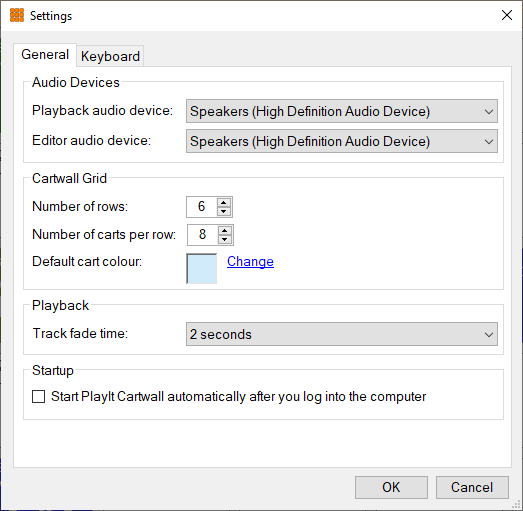This screenshot has width=523, height=511.
Task: Close the Settings dialog with X icon
Action: [507, 15]
